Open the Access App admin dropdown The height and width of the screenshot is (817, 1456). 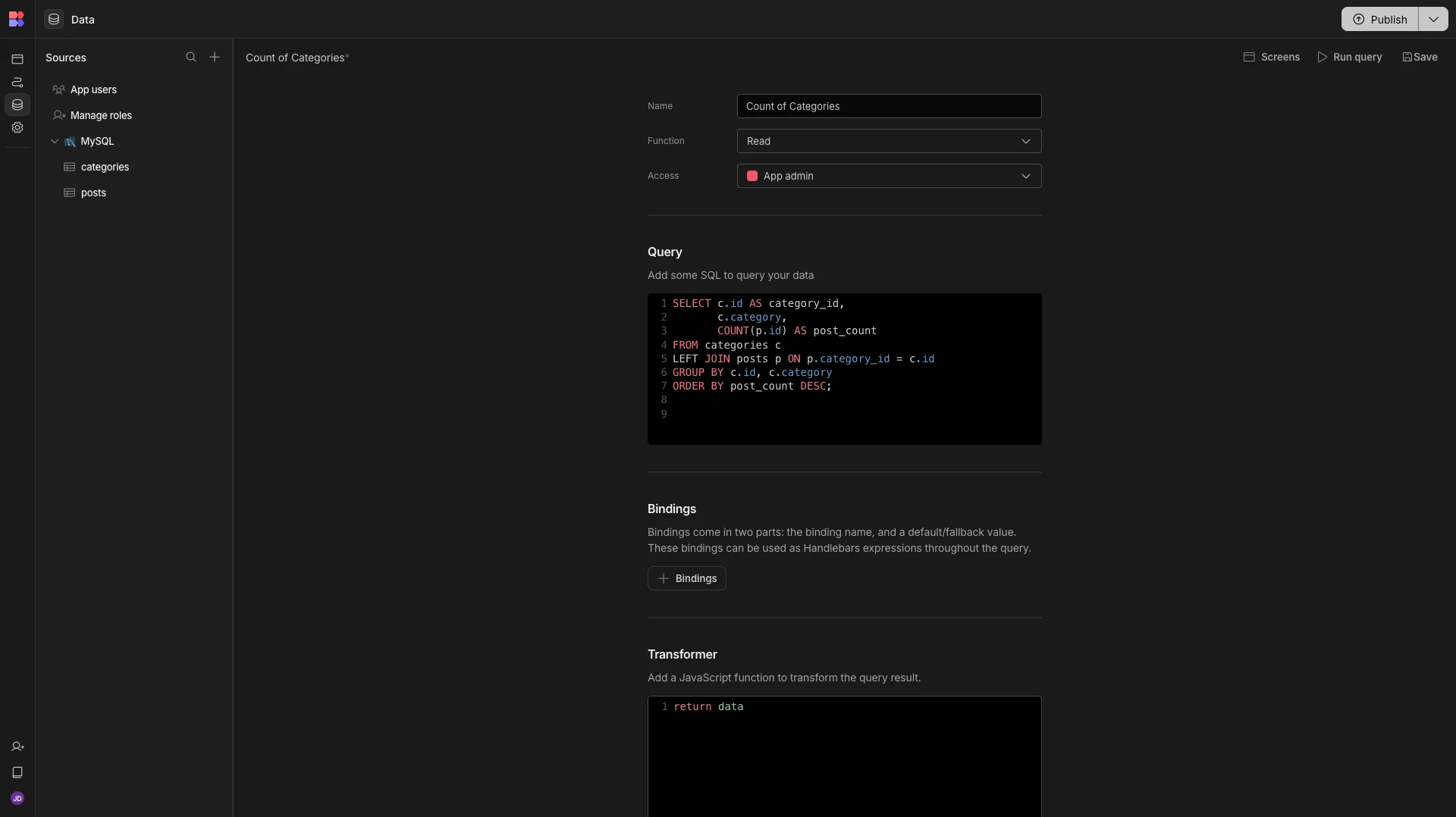tap(889, 176)
